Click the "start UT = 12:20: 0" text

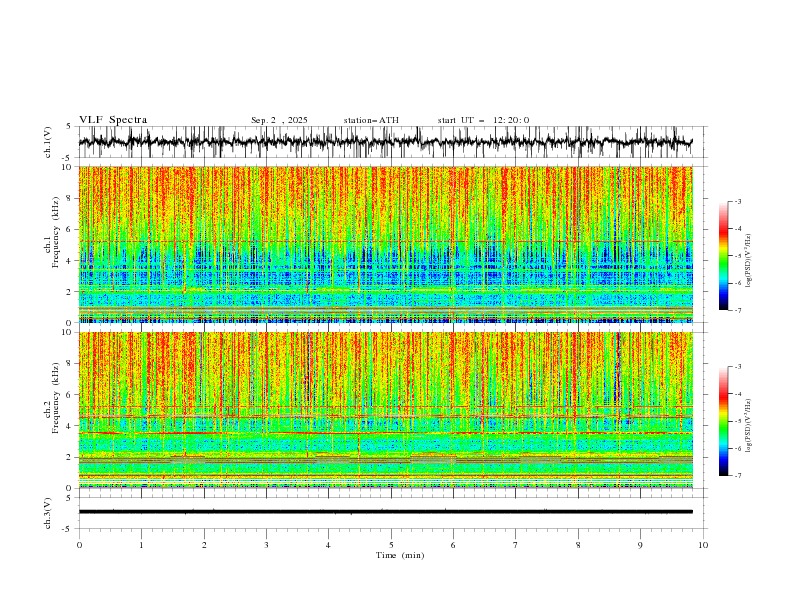point(483,120)
